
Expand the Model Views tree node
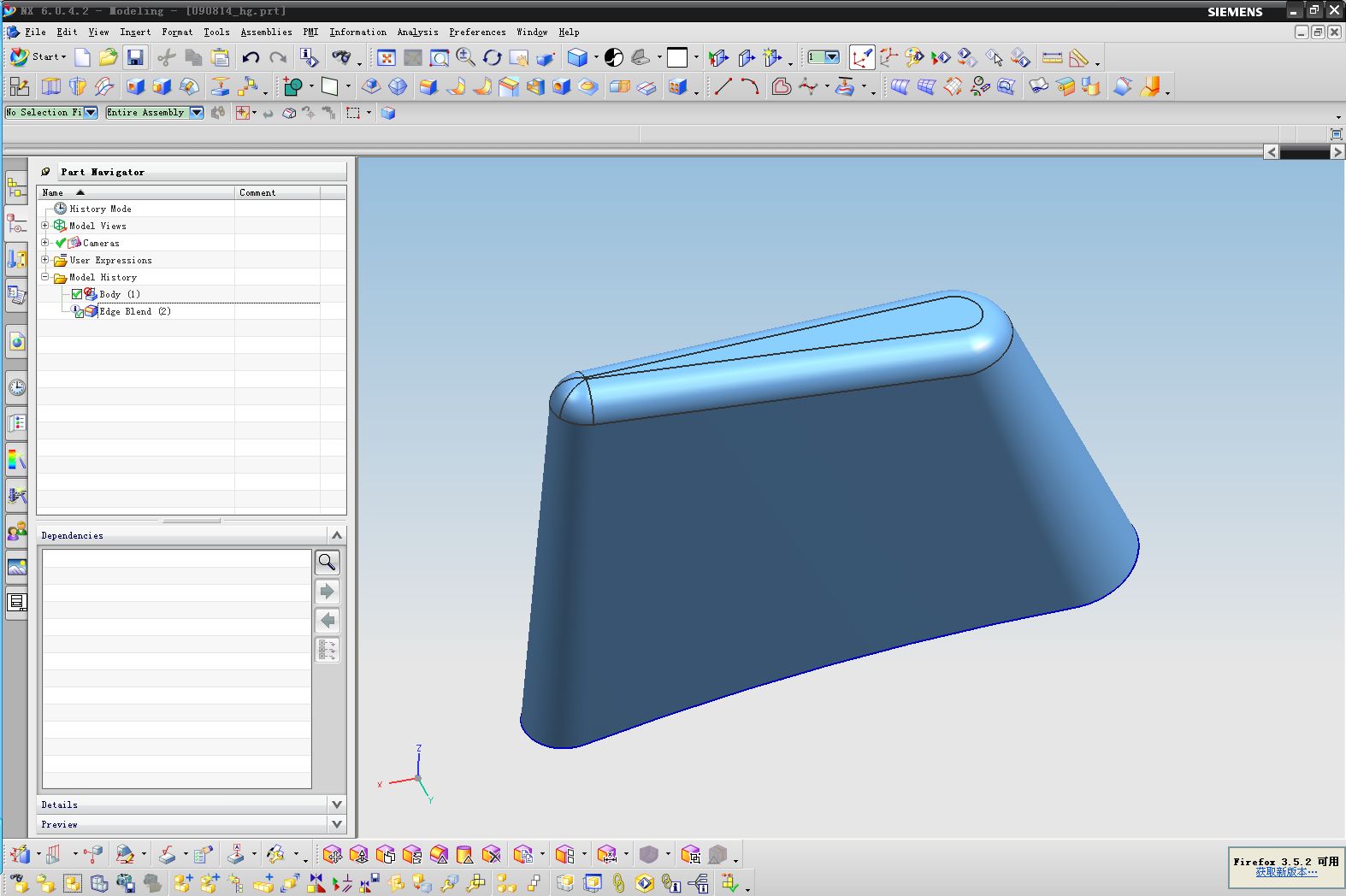click(x=45, y=226)
